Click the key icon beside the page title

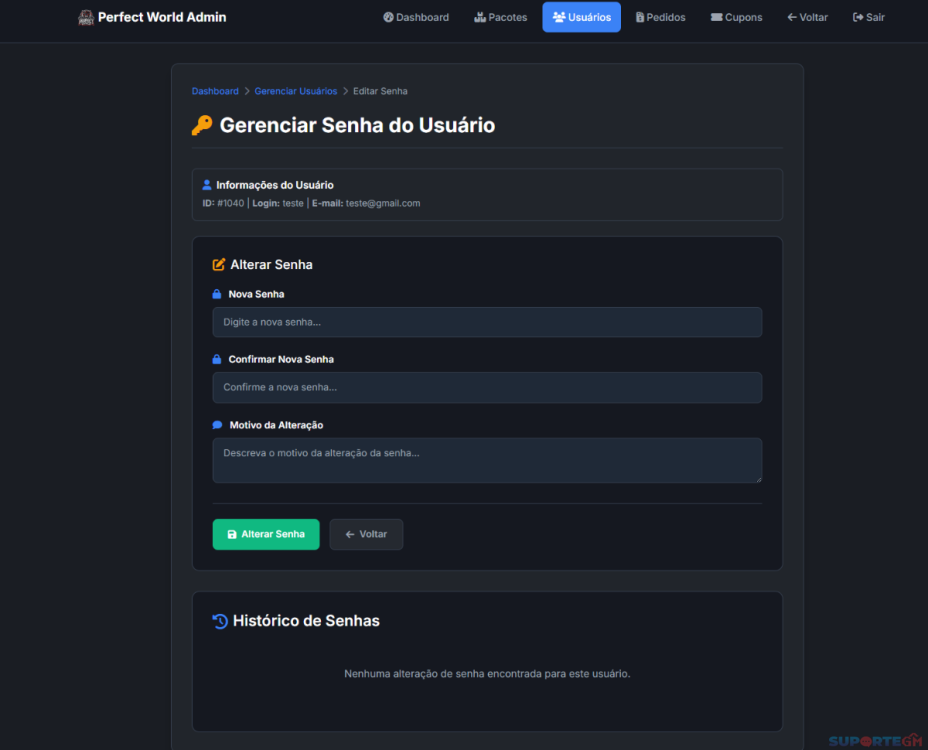pyautogui.click(x=202, y=125)
